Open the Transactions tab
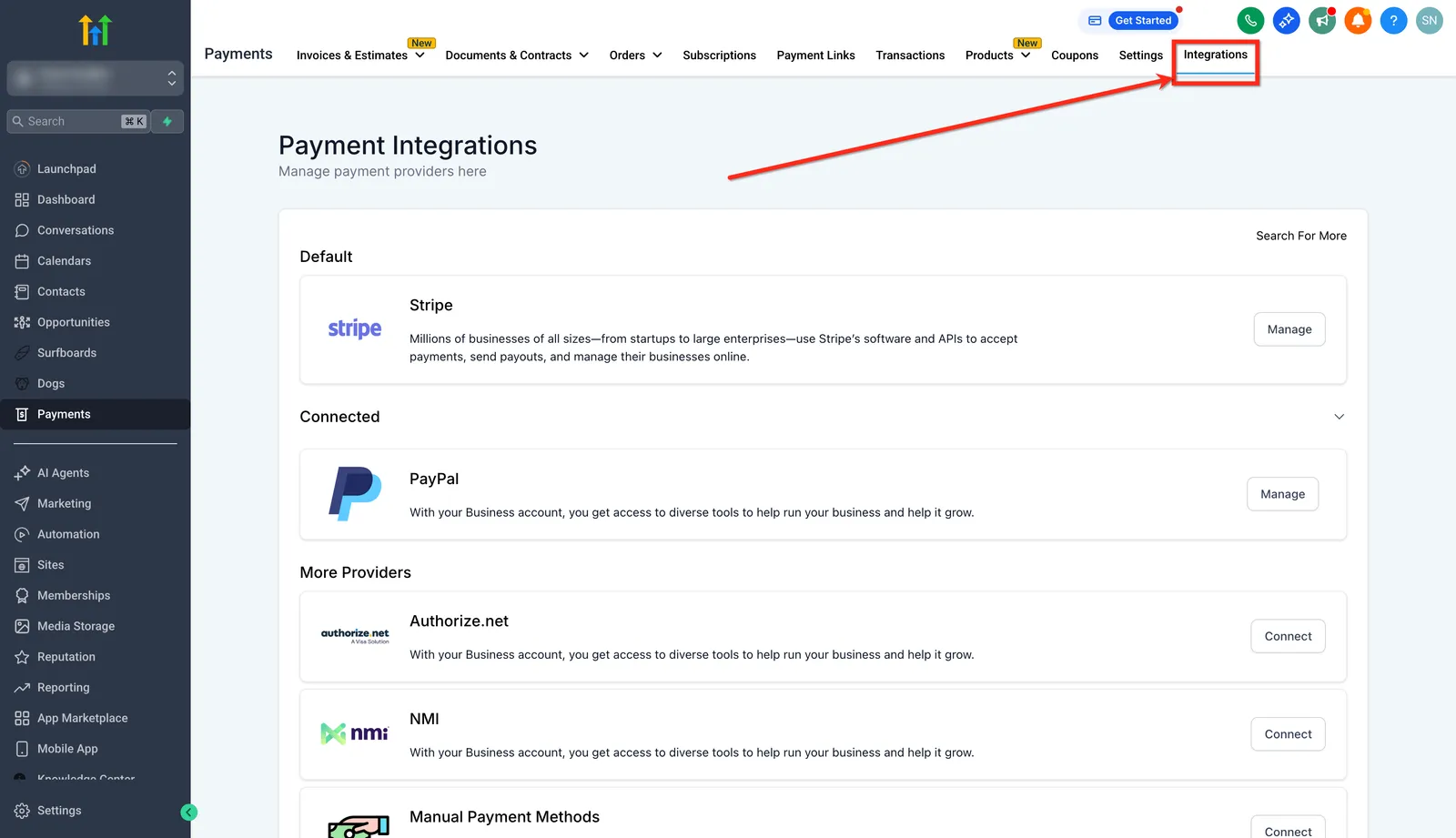 tap(910, 55)
